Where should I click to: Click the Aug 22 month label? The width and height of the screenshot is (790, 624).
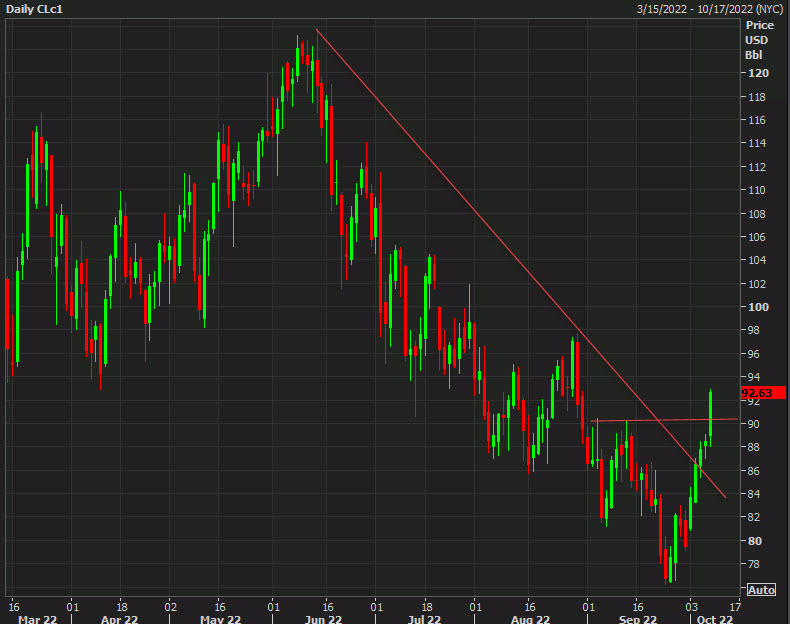point(530,619)
